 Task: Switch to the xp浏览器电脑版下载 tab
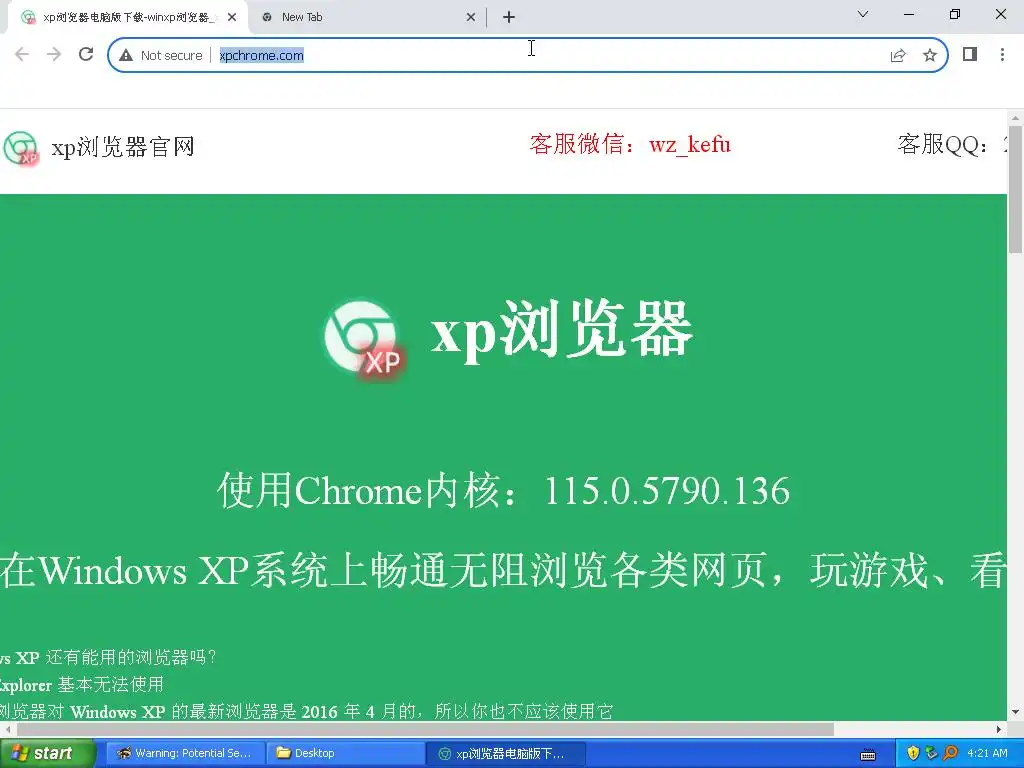127,18
